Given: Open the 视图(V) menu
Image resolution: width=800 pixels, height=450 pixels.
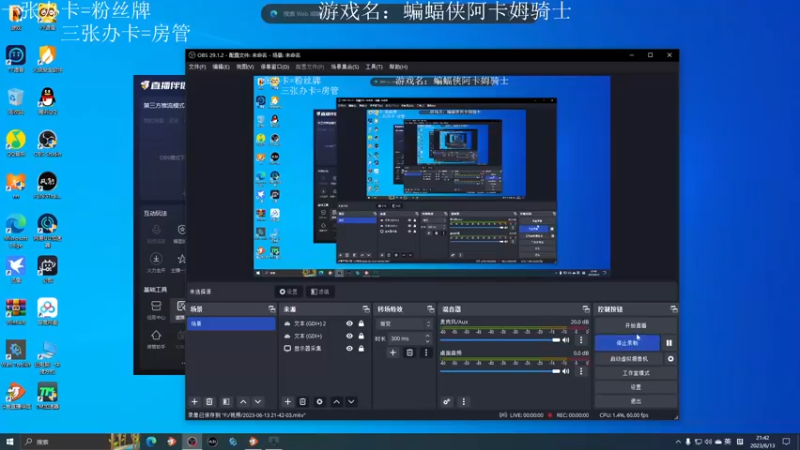Looking at the screenshot, I should (245, 67).
